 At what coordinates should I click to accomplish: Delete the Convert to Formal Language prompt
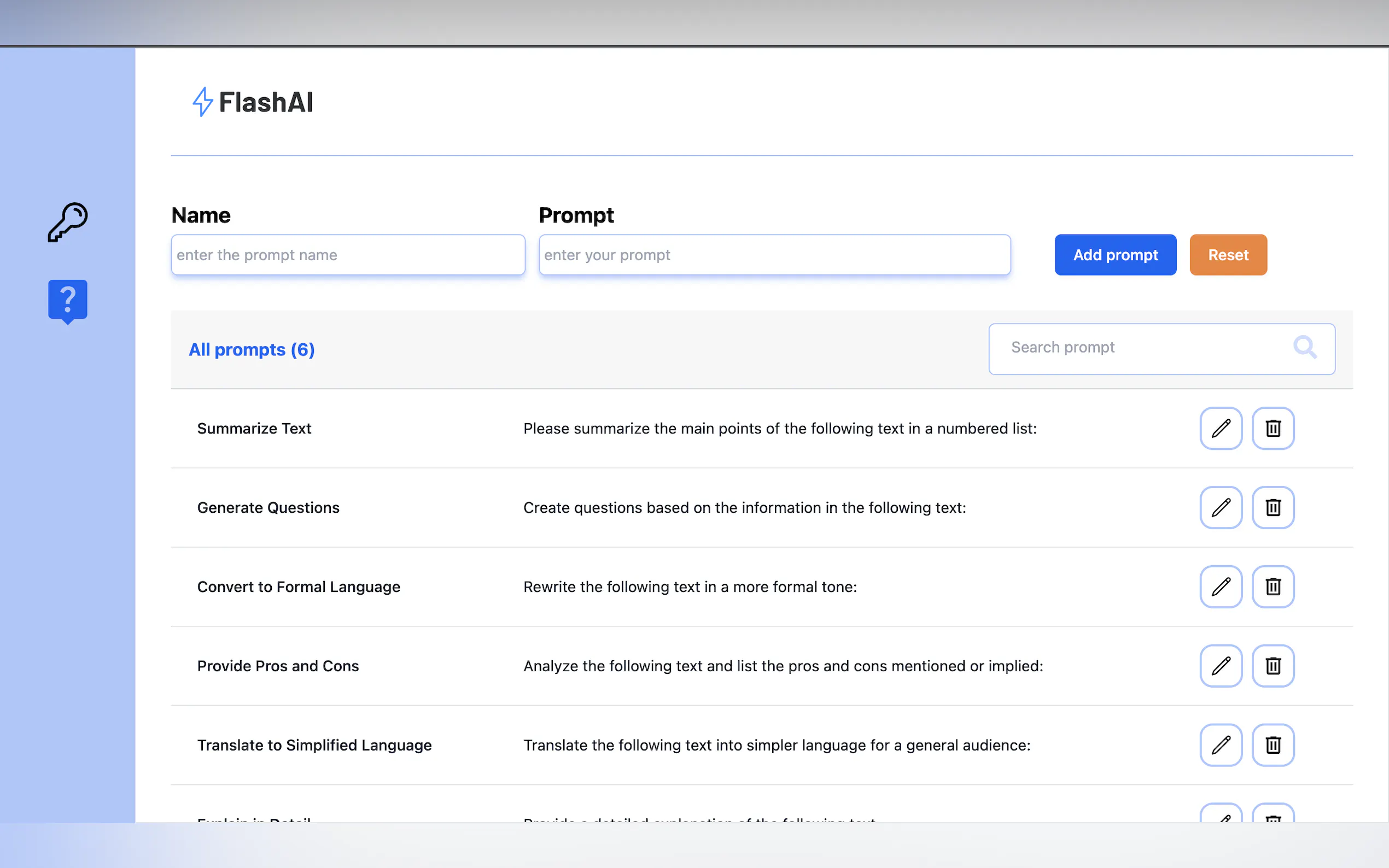point(1273,587)
